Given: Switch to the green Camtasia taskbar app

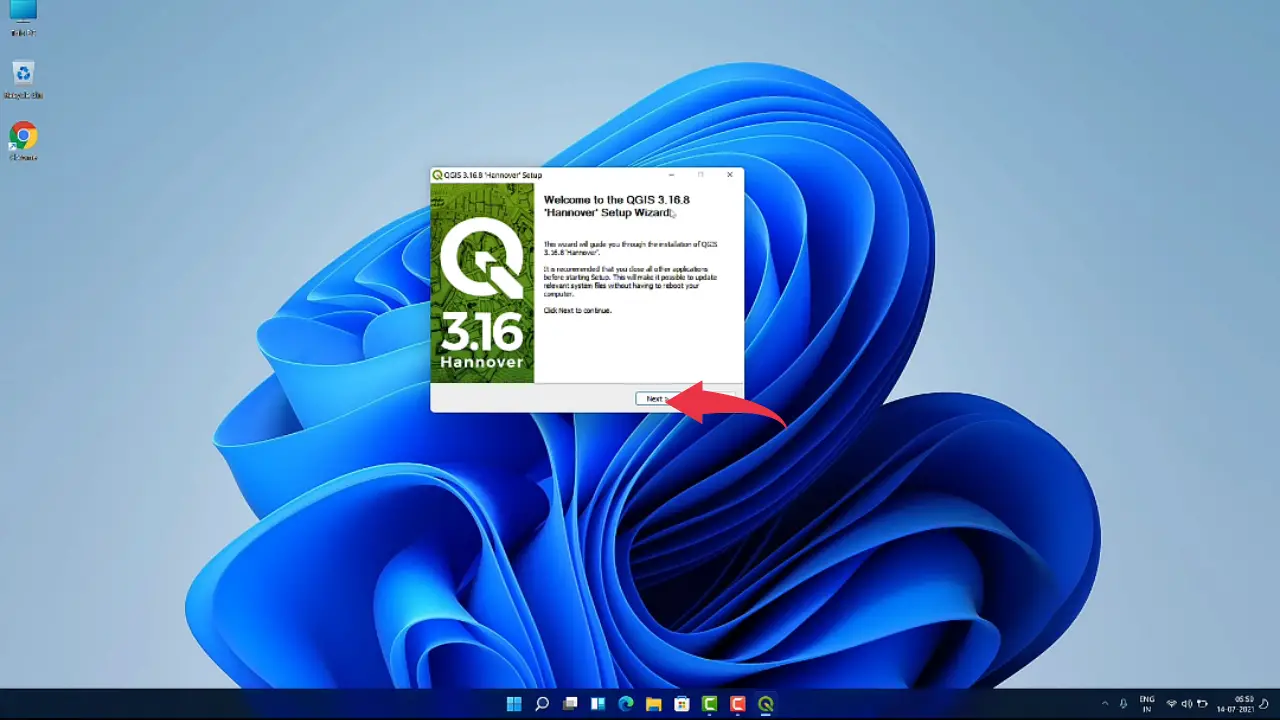Looking at the screenshot, I should pos(710,704).
